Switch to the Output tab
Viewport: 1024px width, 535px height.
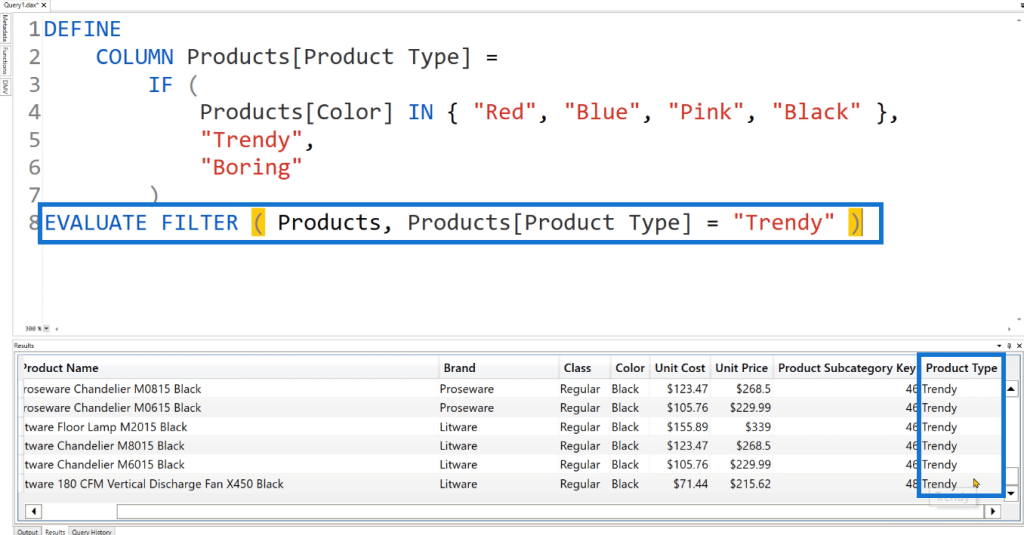27,531
